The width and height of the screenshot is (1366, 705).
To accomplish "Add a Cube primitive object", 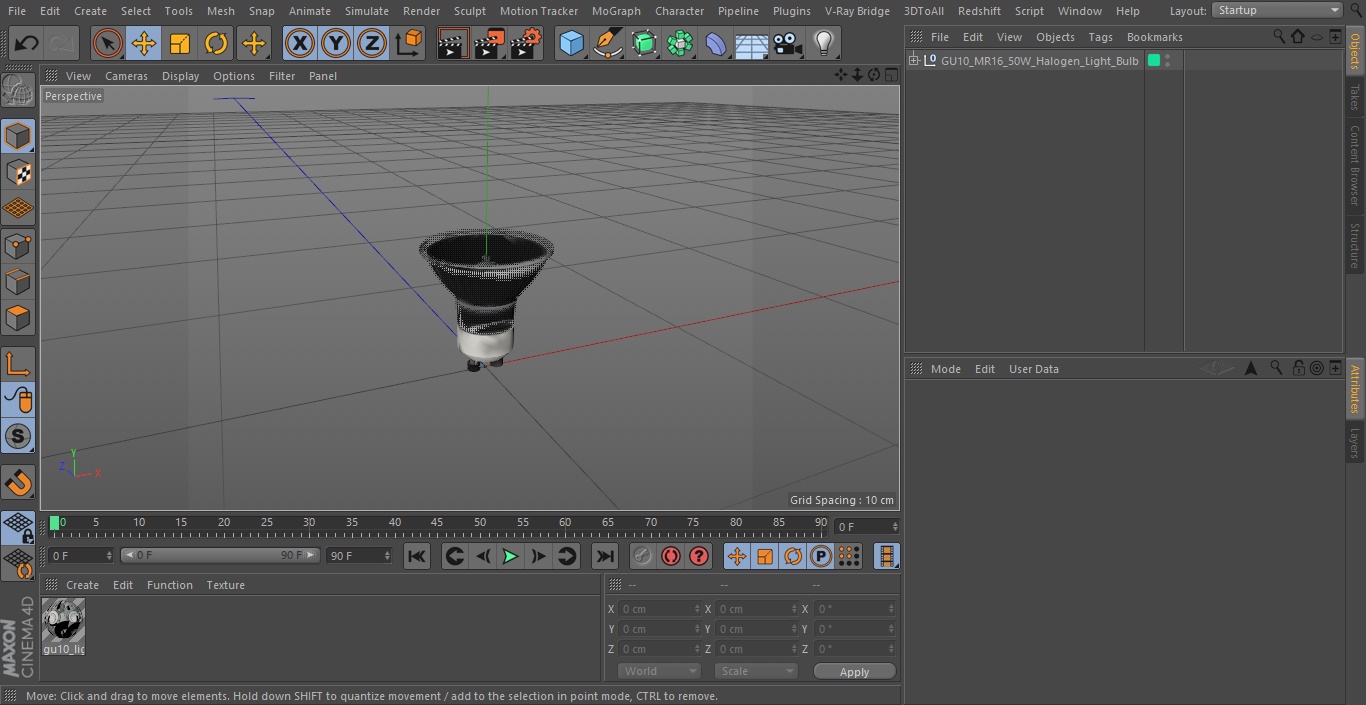I will coord(571,43).
